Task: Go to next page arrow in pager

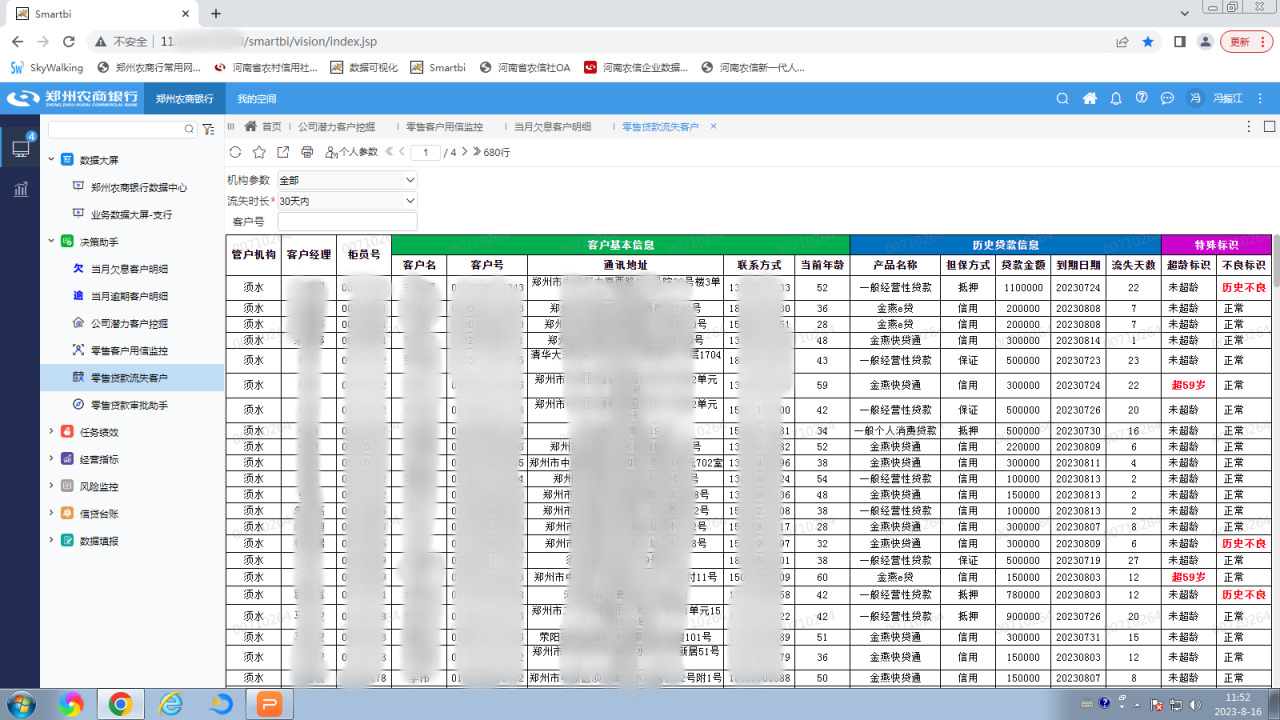Action: click(465, 152)
